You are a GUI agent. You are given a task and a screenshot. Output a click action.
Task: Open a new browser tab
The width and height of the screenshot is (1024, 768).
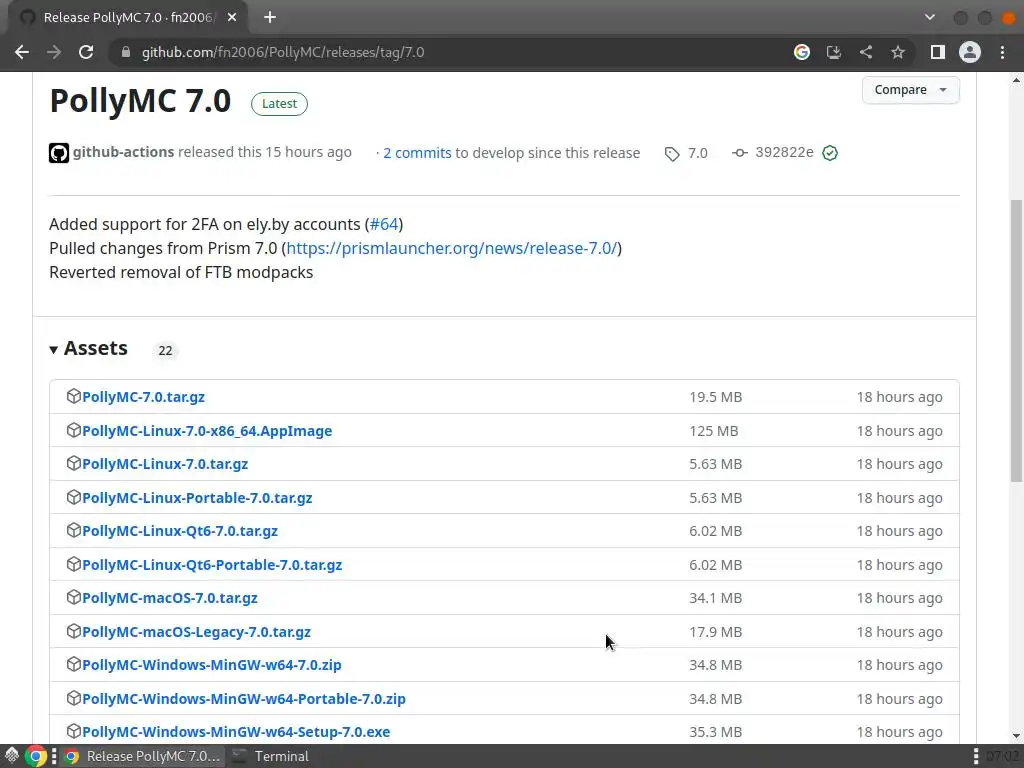click(x=270, y=18)
